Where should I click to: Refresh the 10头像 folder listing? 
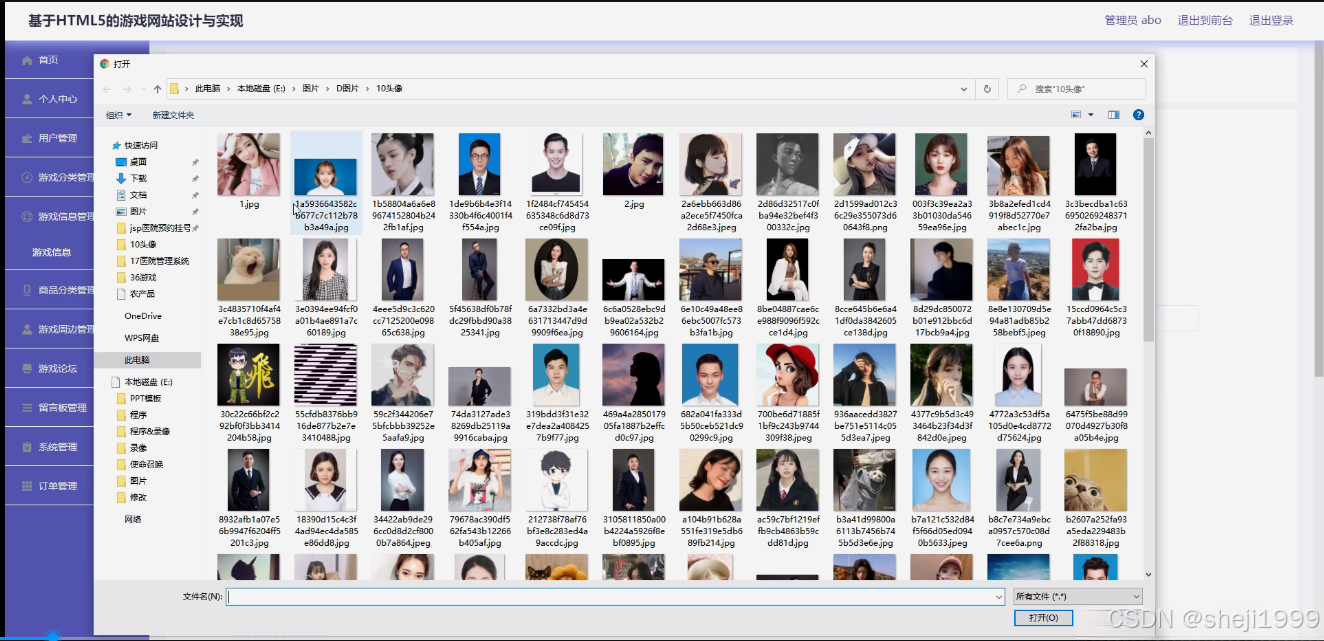pyautogui.click(x=988, y=89)
